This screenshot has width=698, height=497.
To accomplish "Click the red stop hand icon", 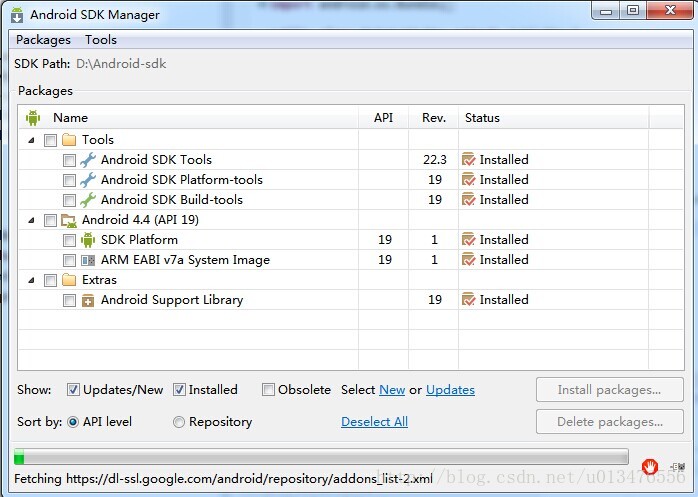I will coord(650,467).
